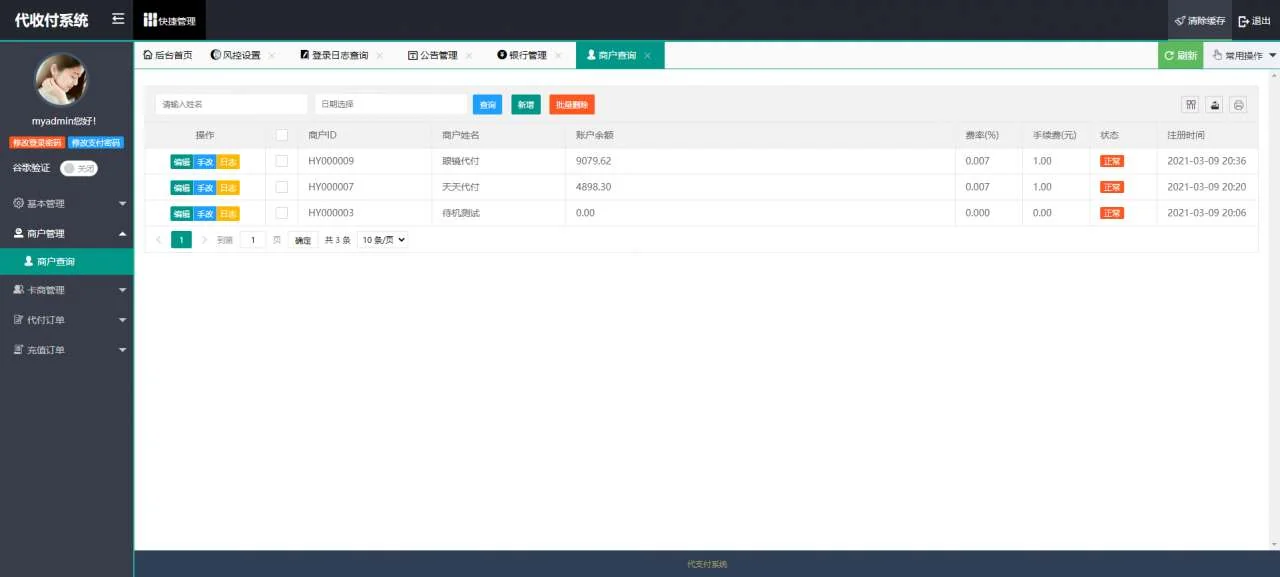Image resolution: width=1280 pixels, height=577 pixels.
Task: Collapse the sidebar using the hamburger icon
Action: pyautogui.click(x=117, y=17)
